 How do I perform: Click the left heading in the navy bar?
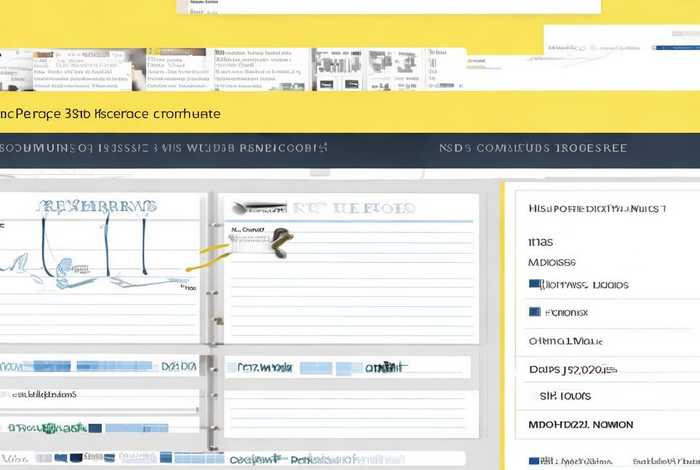click(164, 148)
